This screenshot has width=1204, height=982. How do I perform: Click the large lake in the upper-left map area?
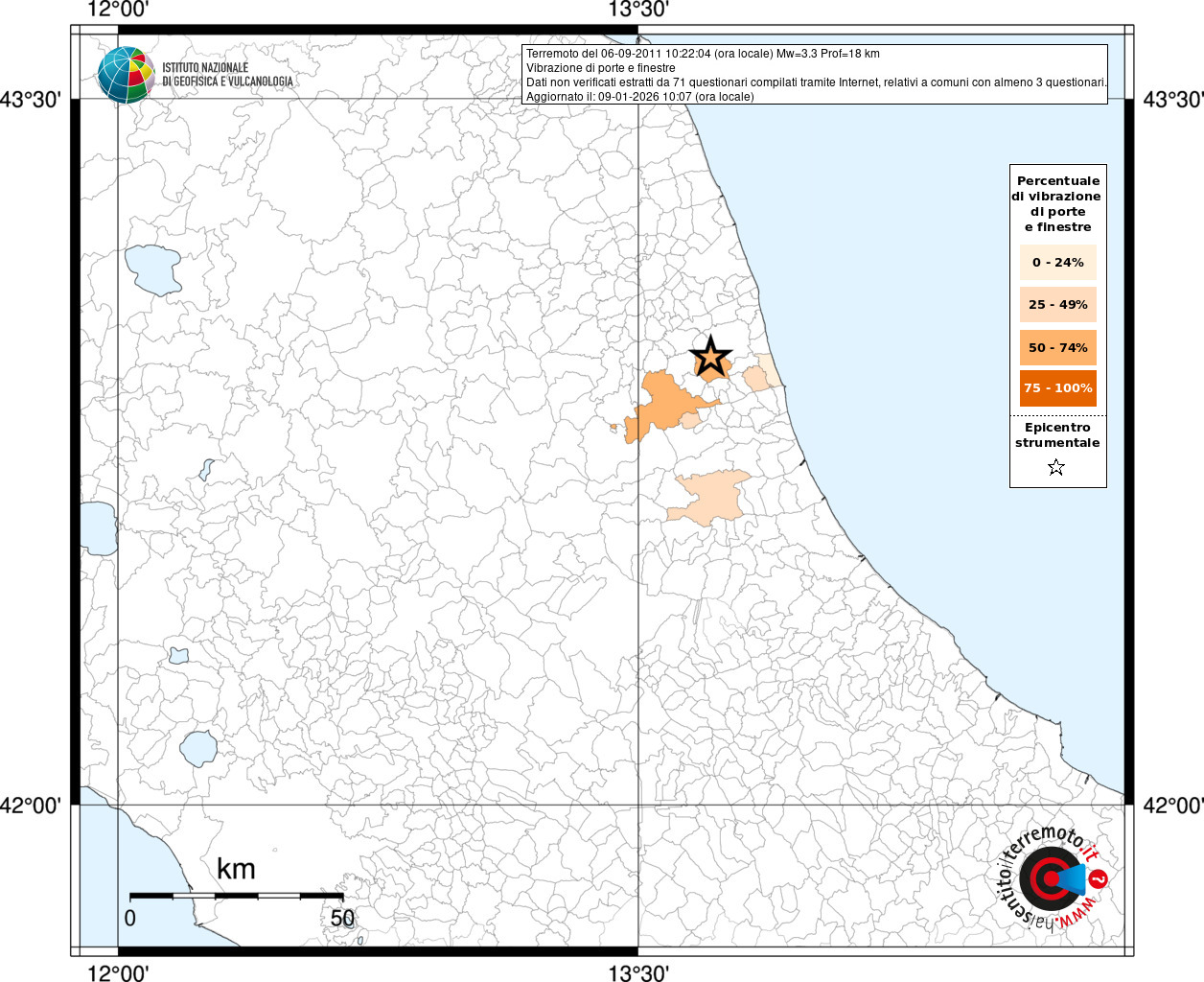click(152, 269)
